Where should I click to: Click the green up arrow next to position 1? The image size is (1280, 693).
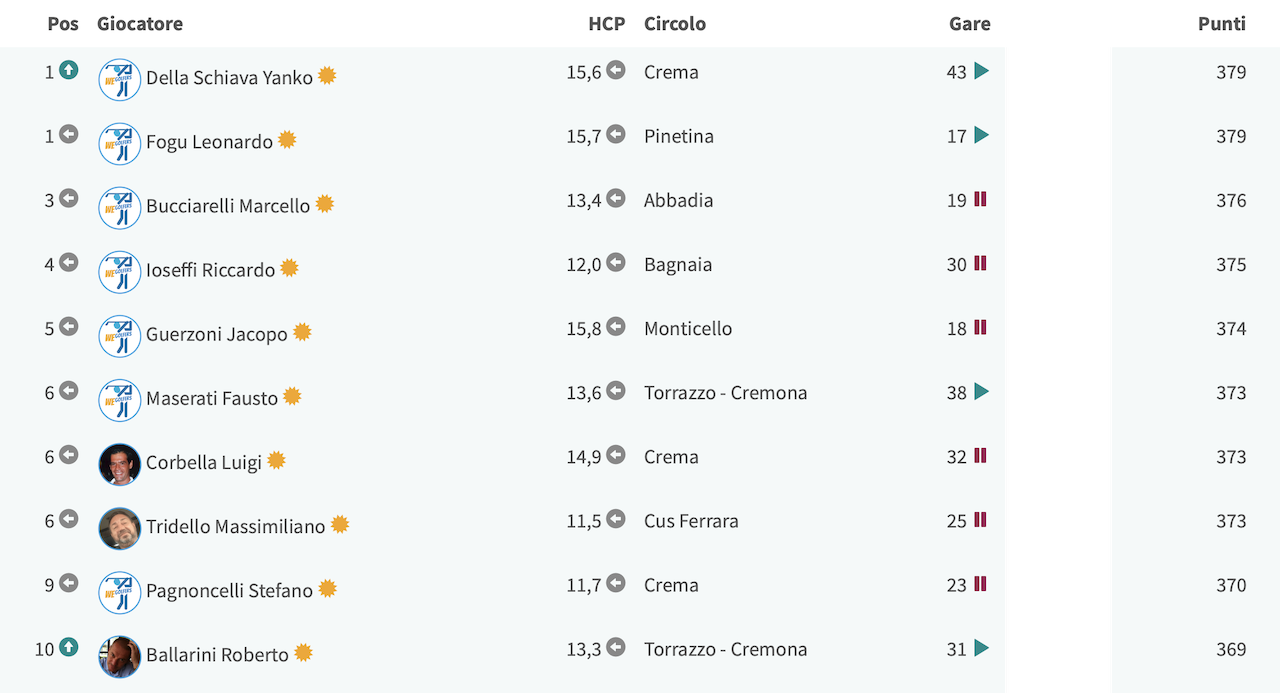click(68, 70)
